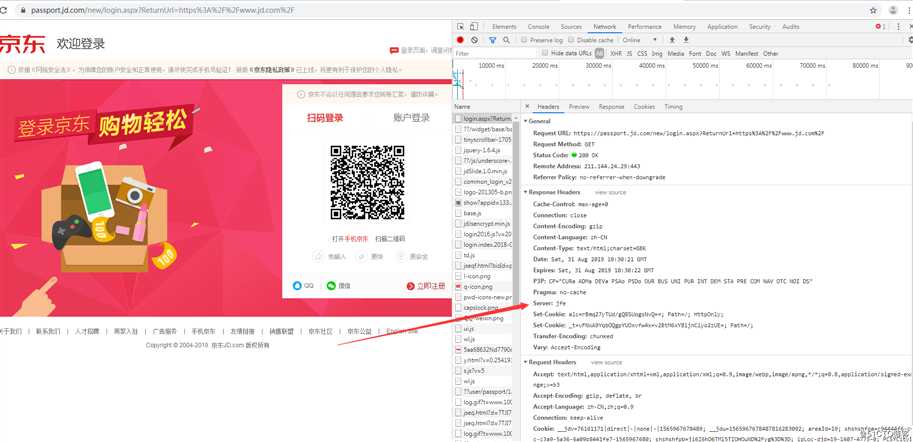This screenshot has height=442, width=913.
Task: Switch to the Elements panel tab
Action: coord(504,27)
